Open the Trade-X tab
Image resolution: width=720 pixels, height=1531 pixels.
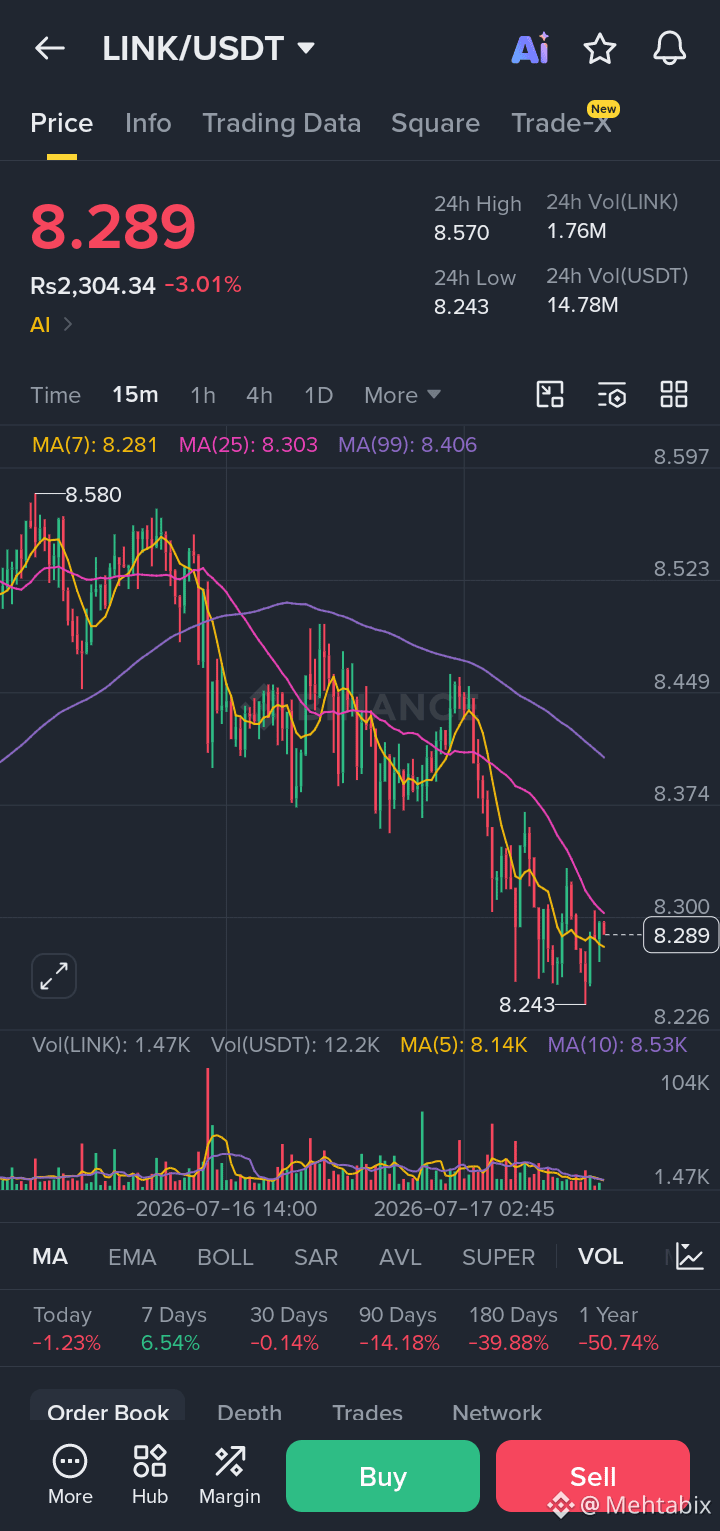coord(561,123)
